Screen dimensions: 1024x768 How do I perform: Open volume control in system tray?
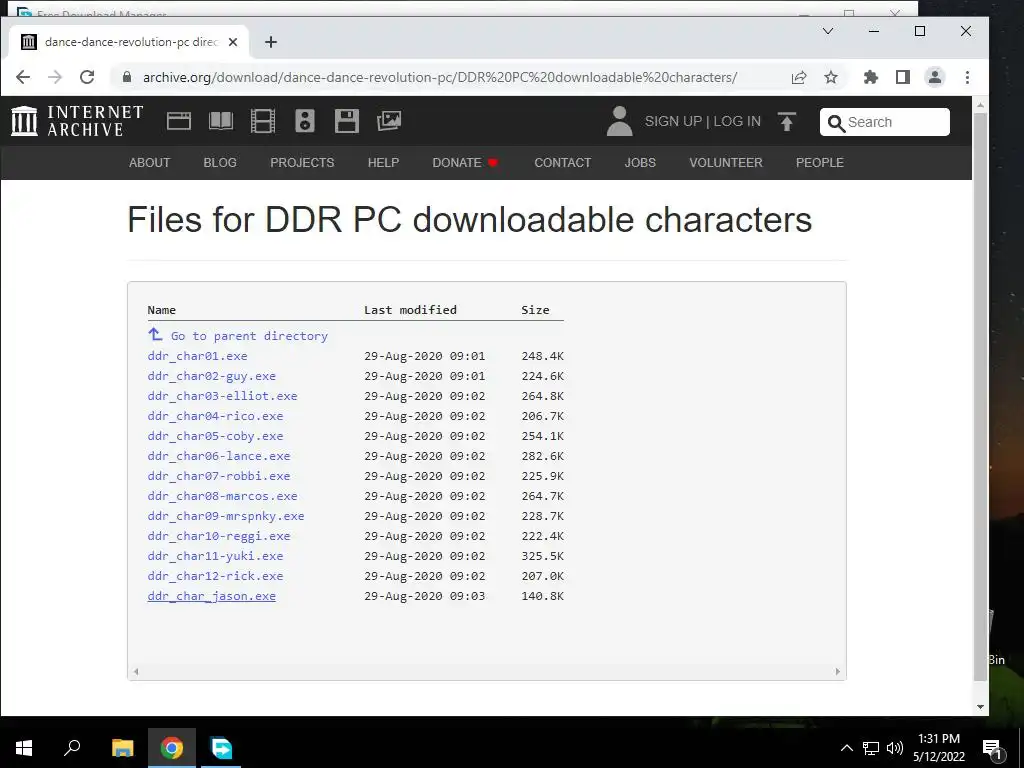(895, 748)
